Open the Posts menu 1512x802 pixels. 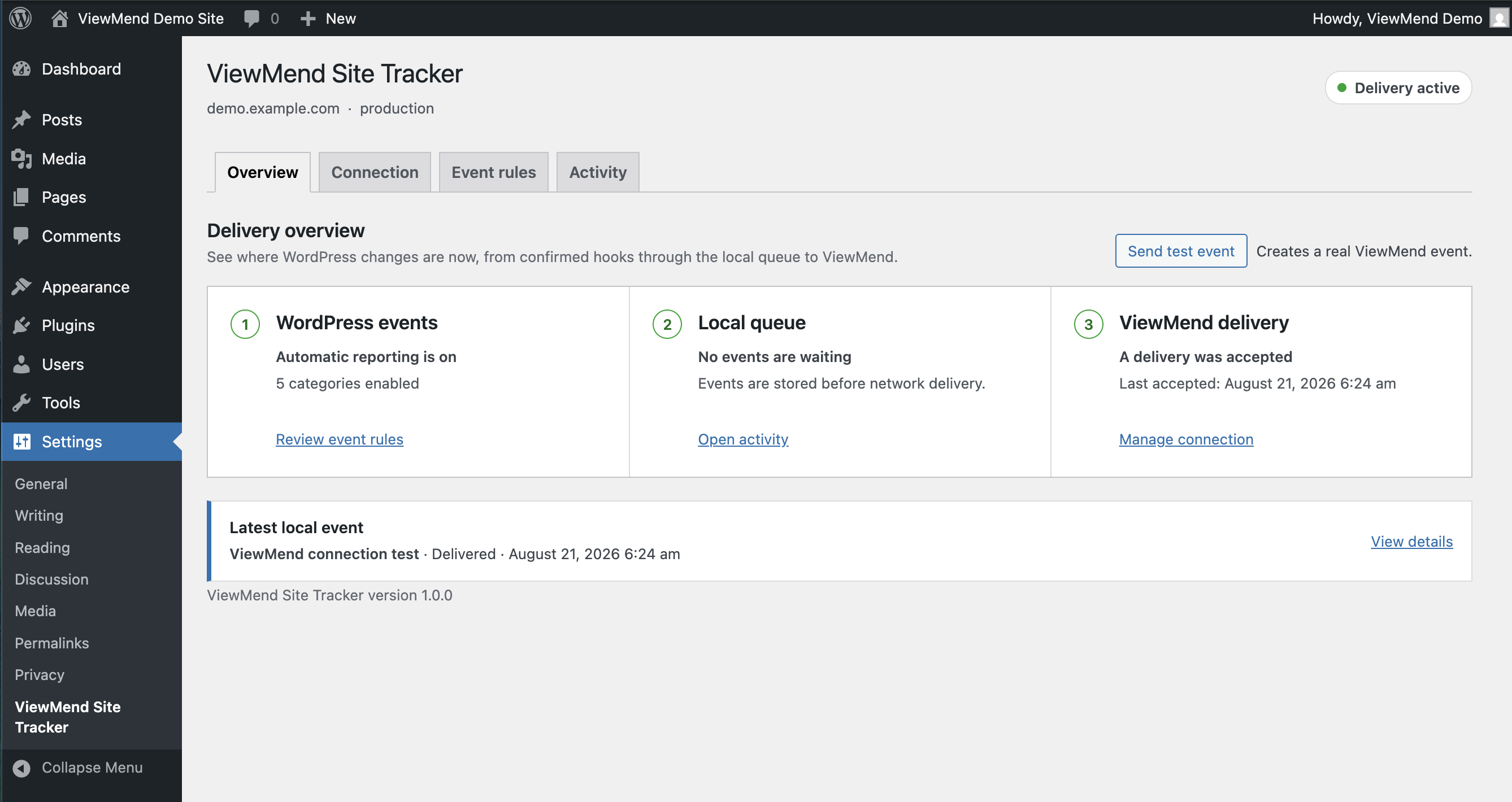point(62,120)
